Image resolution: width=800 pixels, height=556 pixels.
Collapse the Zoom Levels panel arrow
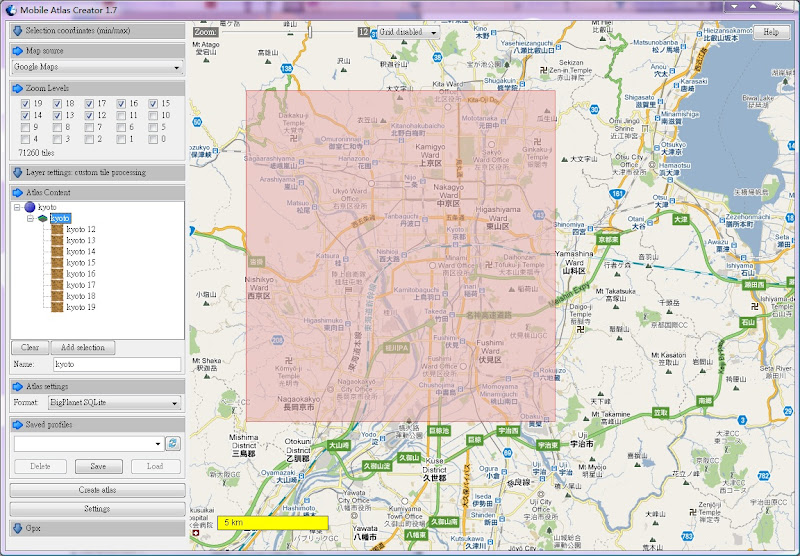pos(17,88)
